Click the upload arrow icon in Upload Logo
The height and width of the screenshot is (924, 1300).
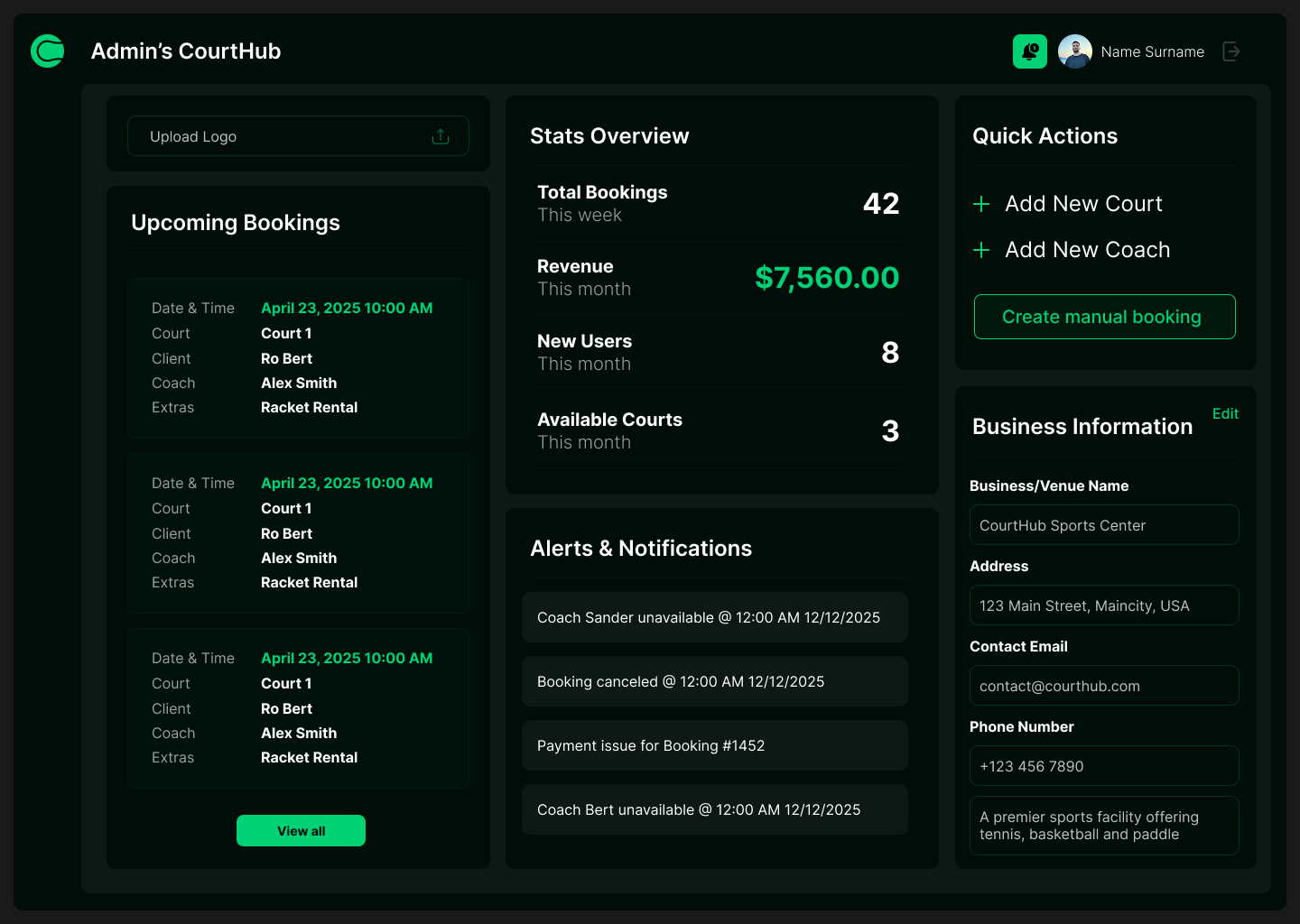[x=441, y=136]
